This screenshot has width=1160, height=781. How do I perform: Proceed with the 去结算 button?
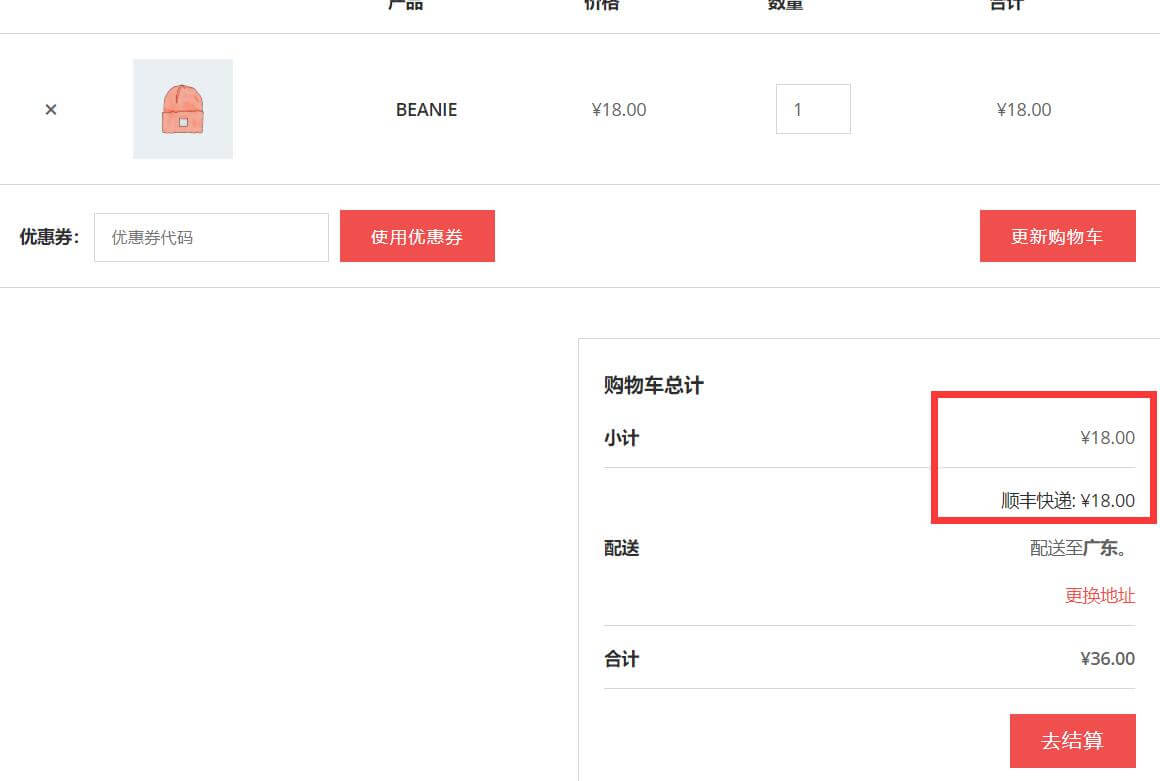(x=1072, y=741)
